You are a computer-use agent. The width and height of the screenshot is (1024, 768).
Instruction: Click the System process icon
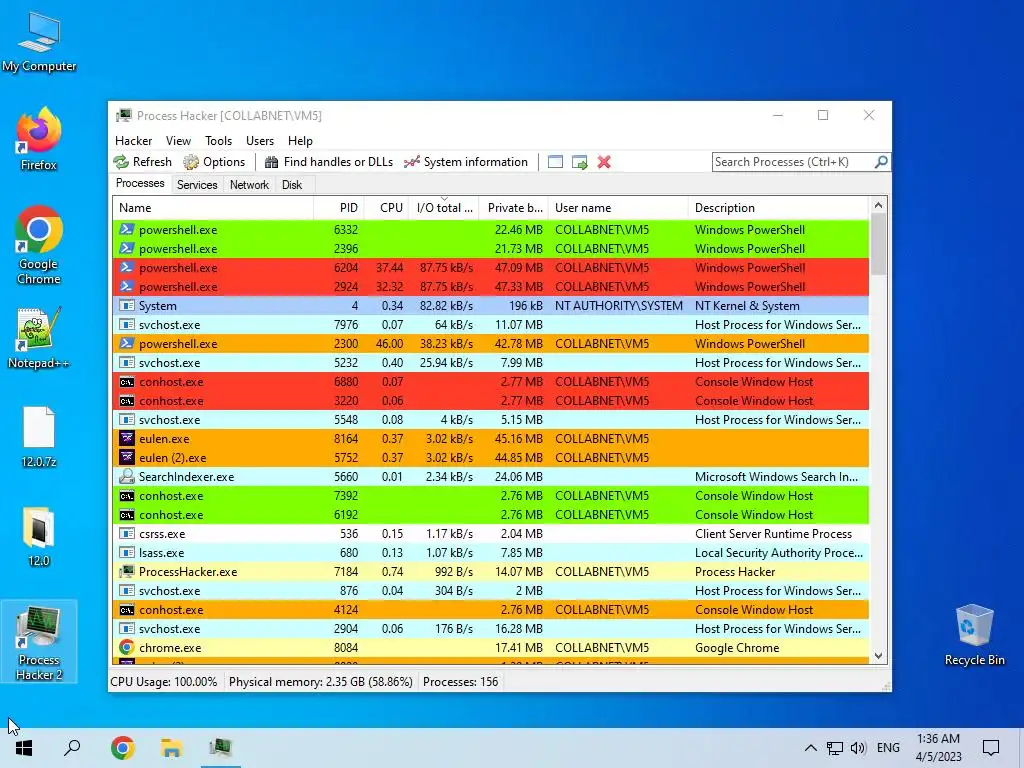127,306
